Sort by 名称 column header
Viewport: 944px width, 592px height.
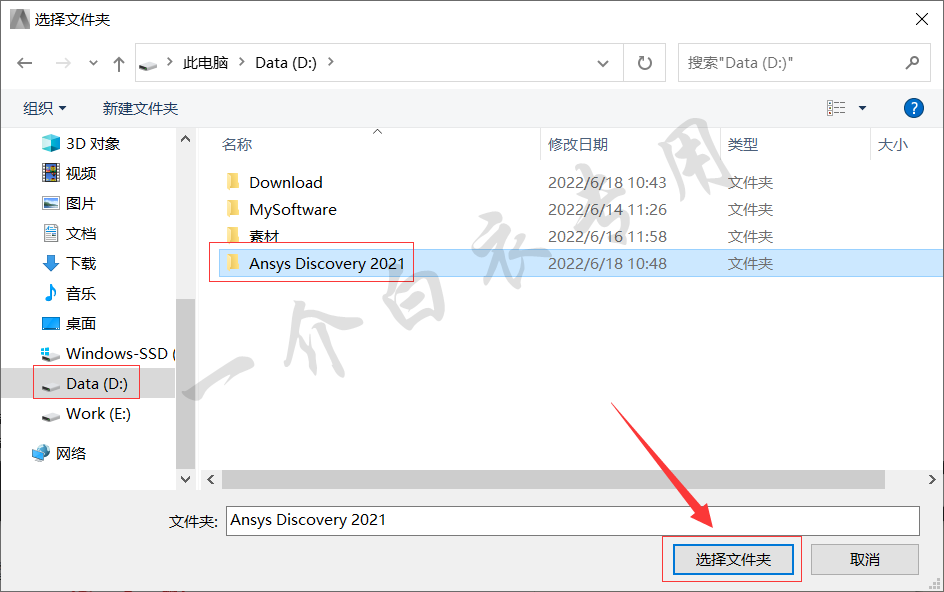[x=237, y=145]
